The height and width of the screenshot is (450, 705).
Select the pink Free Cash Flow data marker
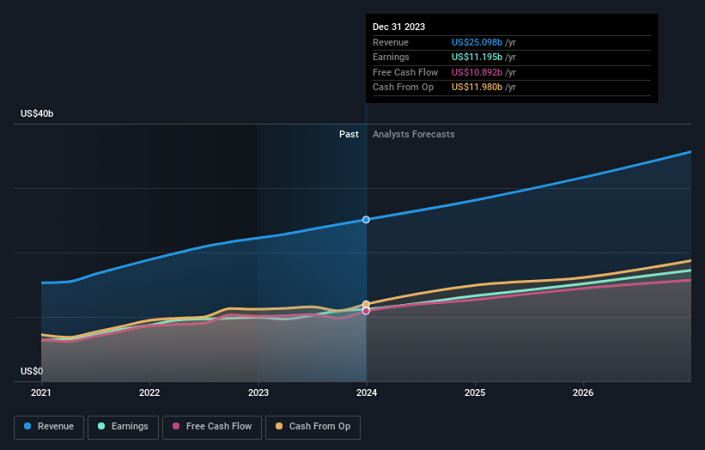click(x=366, y=311)
